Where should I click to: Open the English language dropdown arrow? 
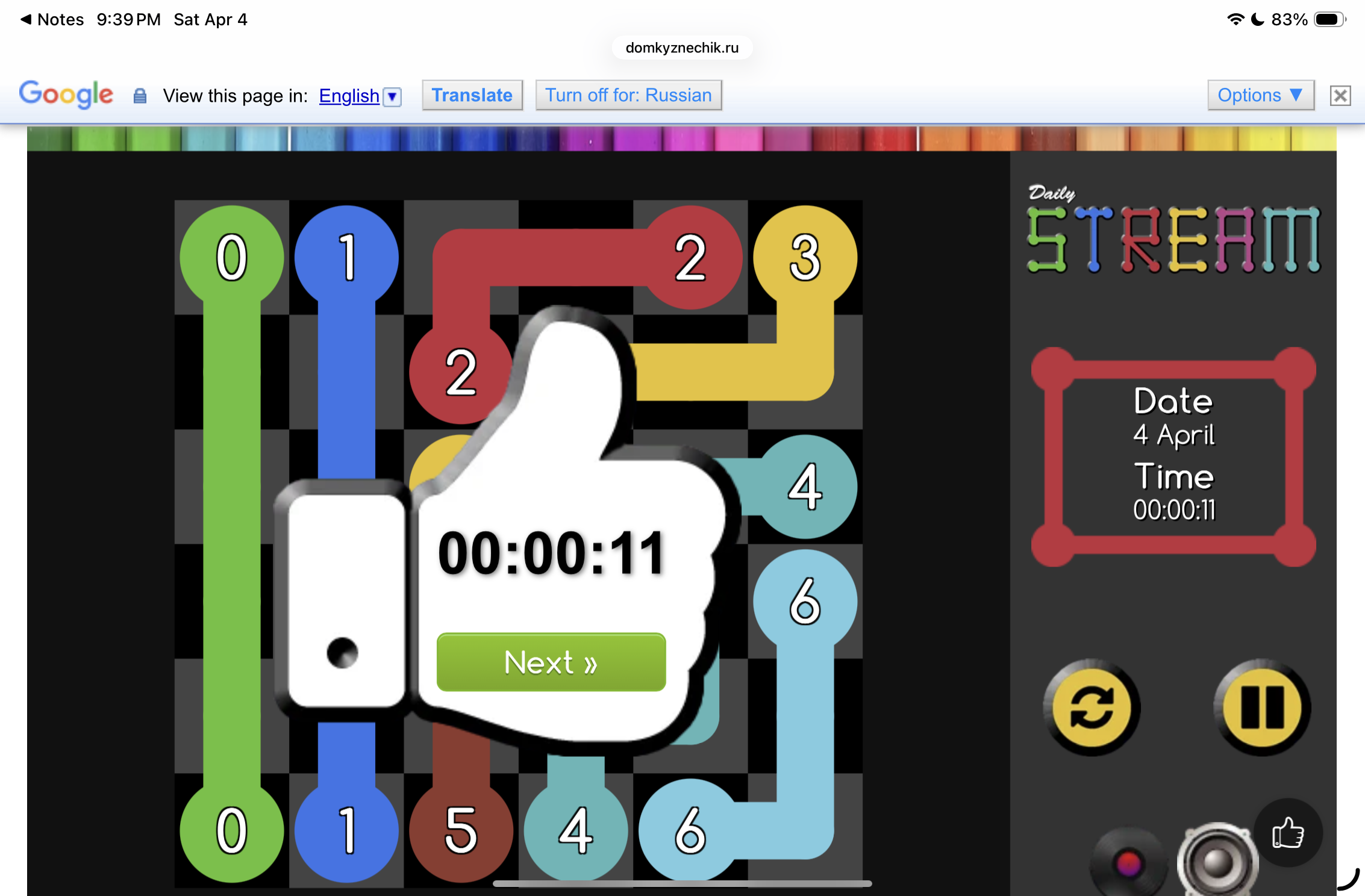coord(392,96)
